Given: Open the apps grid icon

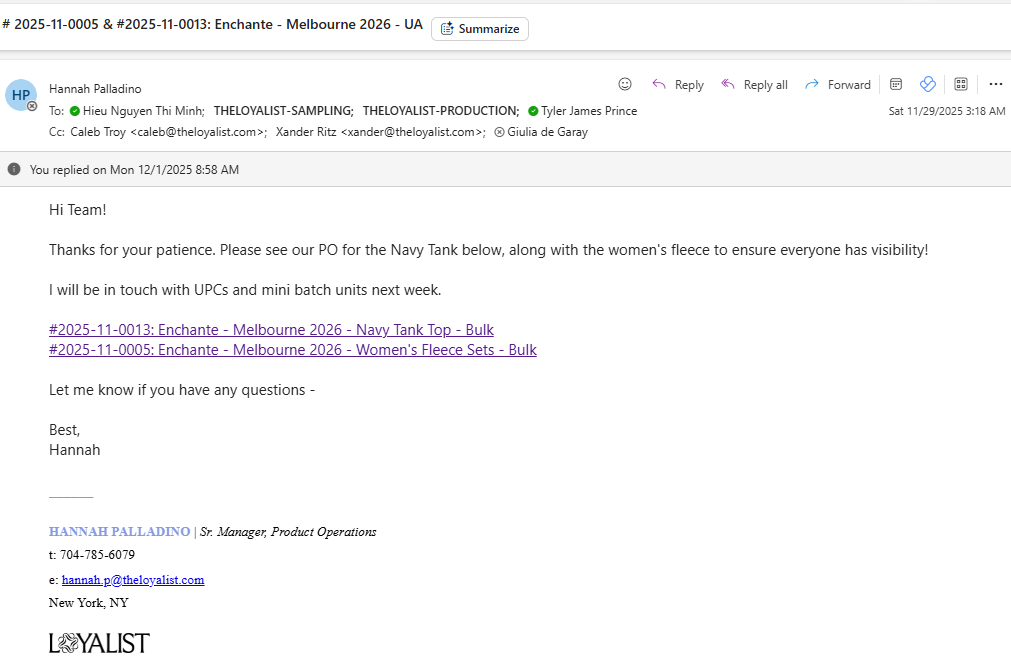Looking at the screenshot, I should pyautogui.click(x=961, y=85).
